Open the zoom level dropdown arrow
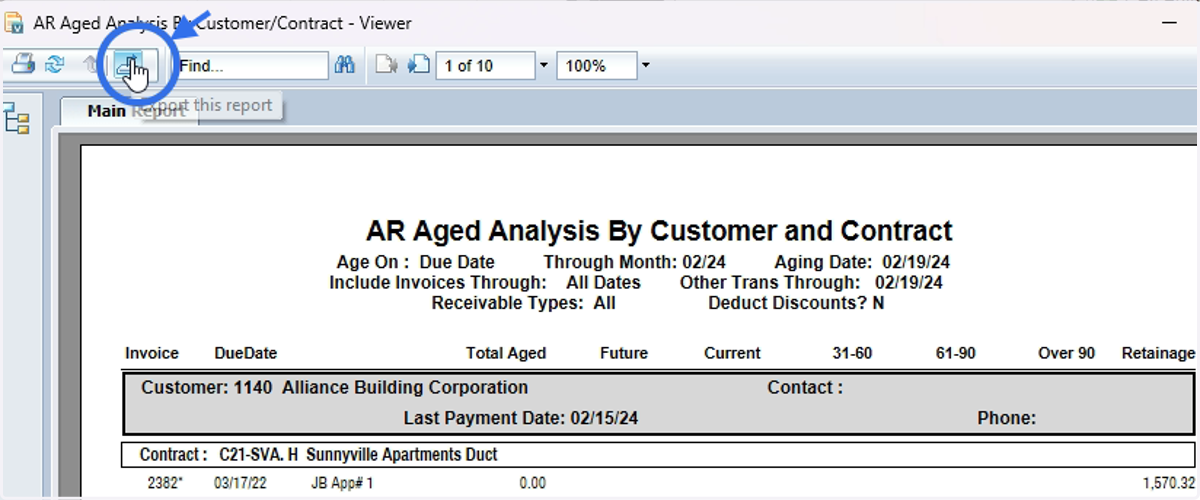1200x500 pixels. coord(646,66)
